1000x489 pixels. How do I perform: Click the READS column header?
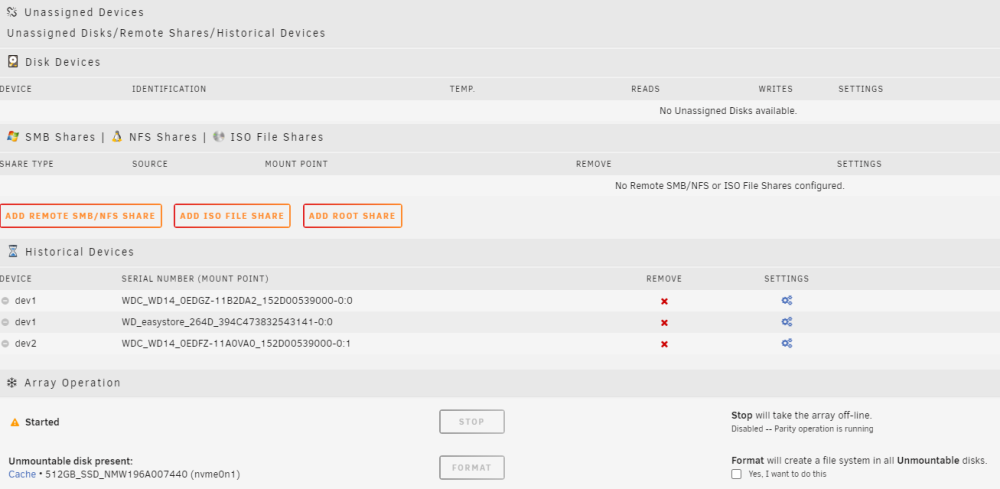(x=645, y=89)
